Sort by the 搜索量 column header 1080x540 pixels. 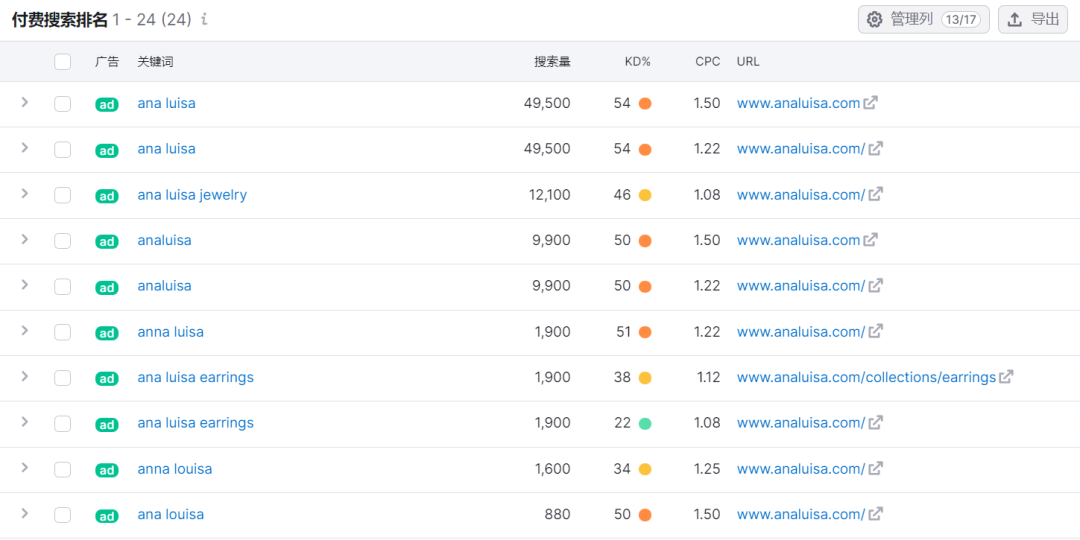pyautogui.click(x=552, y=62)
